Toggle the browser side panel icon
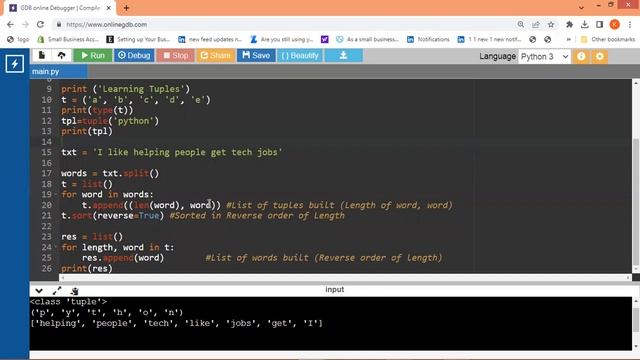The height and width of the screenshot is (360, 640). tap(599, 24)
